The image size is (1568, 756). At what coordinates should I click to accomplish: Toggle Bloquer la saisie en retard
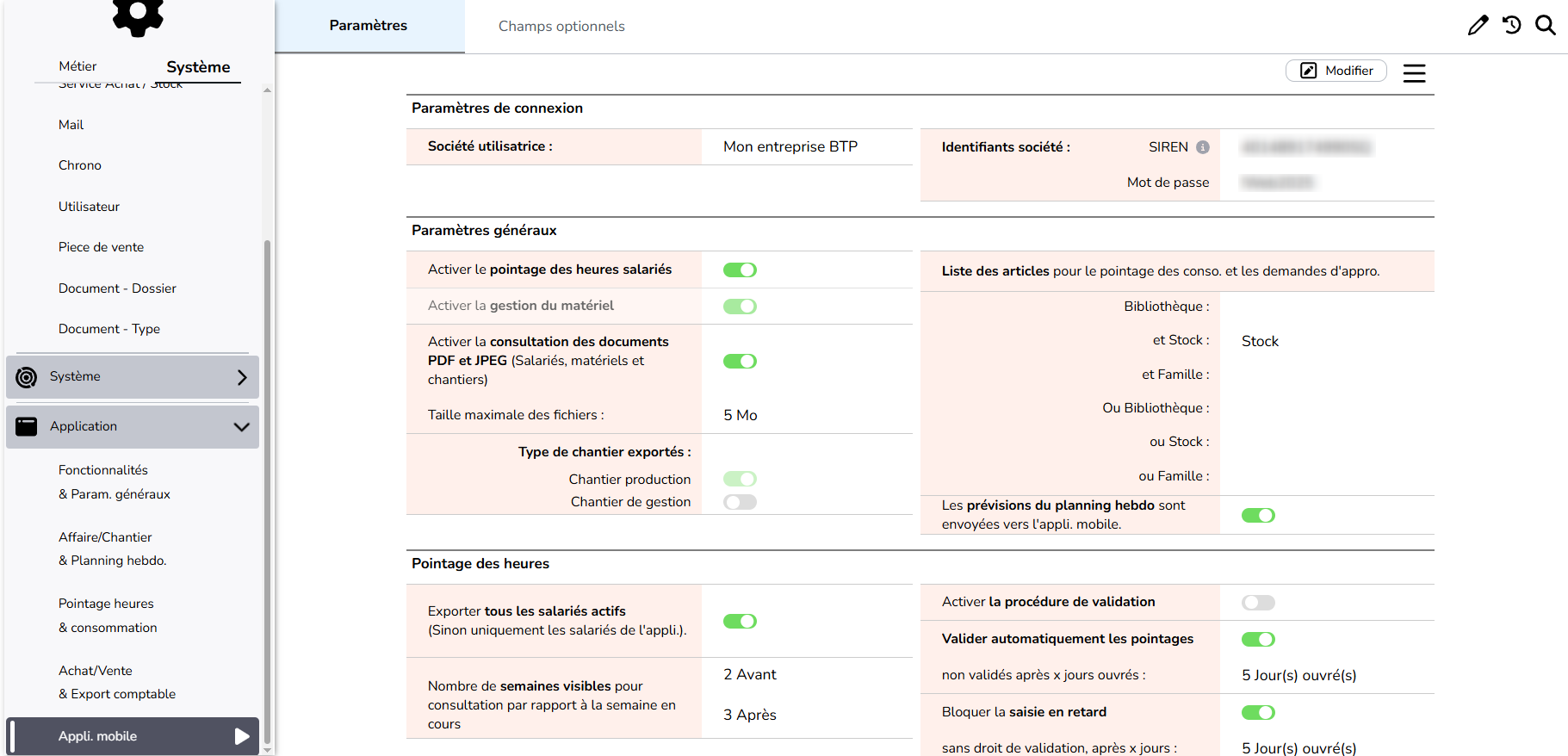(1258, 713)
